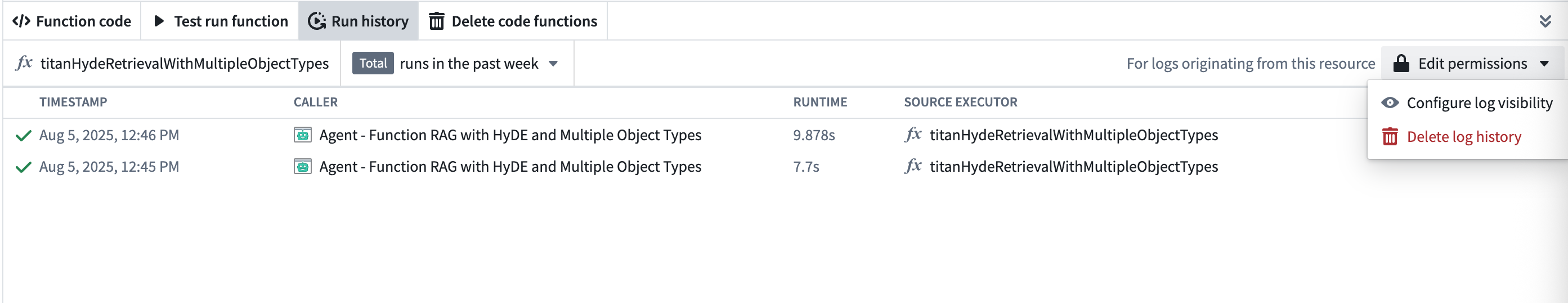Screen dimensions: 1568x303
Task: Select the Run history tab
Action: point(358,21)
